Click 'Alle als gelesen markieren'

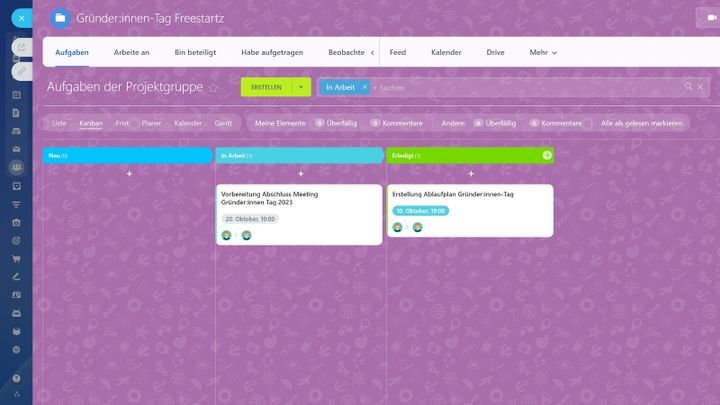tap(641, 123)
